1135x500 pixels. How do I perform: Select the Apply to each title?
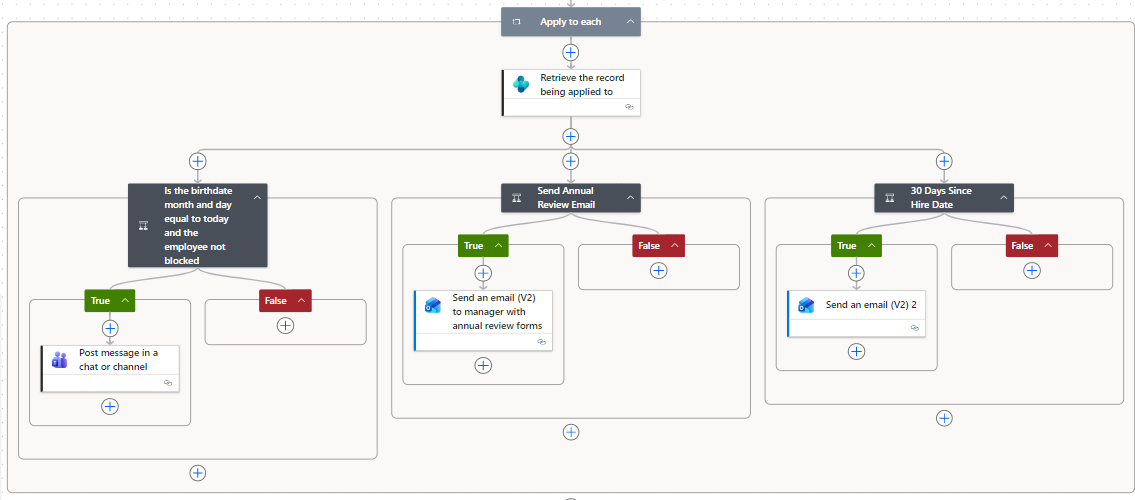point(570,22)
